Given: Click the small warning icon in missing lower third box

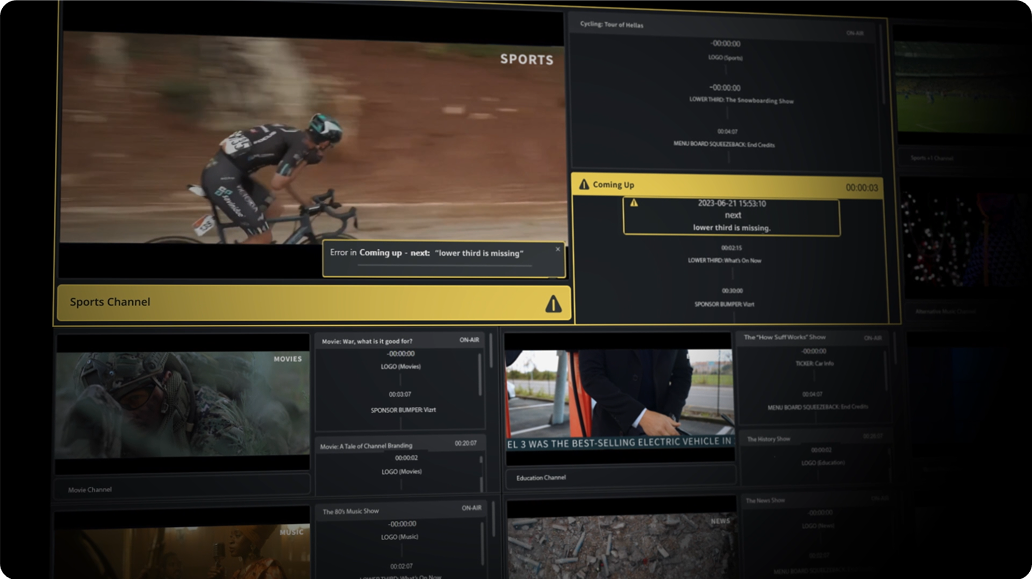Looking at the screenshot, I should [634, 203].
